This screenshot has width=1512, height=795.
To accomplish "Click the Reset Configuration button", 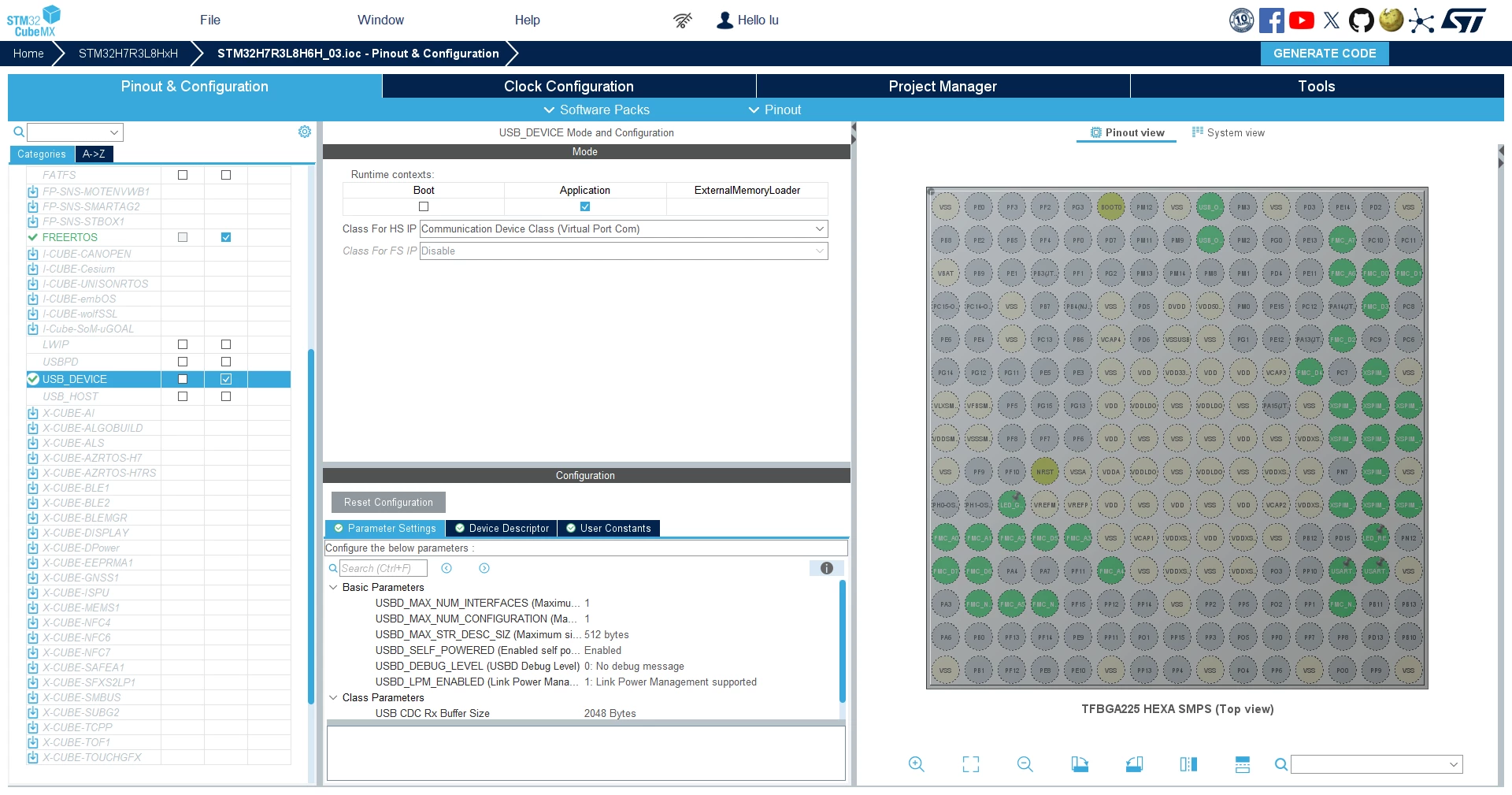I will pos(388,502).
